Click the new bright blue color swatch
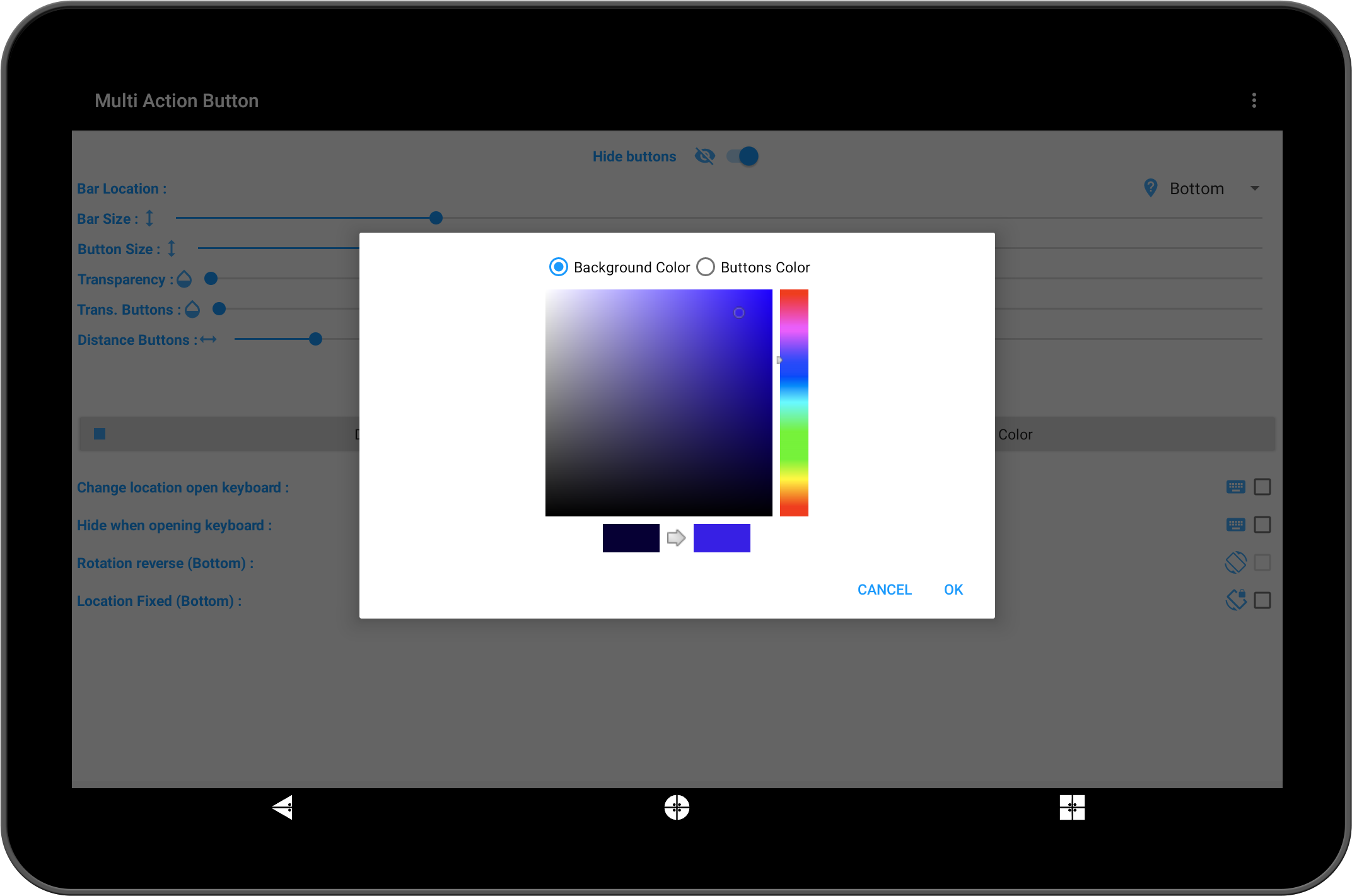The image size is (1352, 896). click(721, 538)
